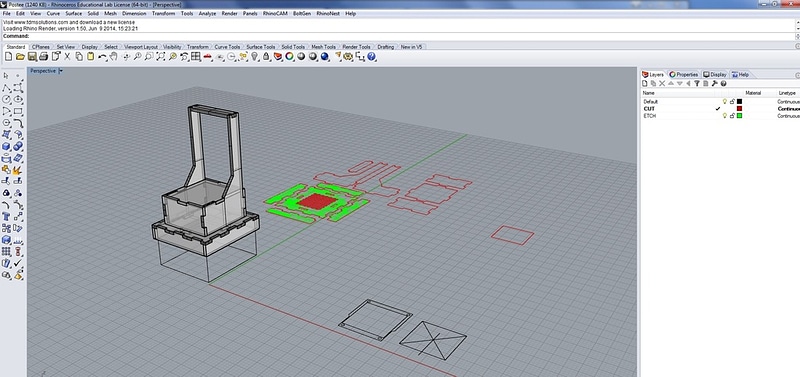Switch to the Display panel tab
Viewport: 800px width, 377px height.
click(715, 74)
